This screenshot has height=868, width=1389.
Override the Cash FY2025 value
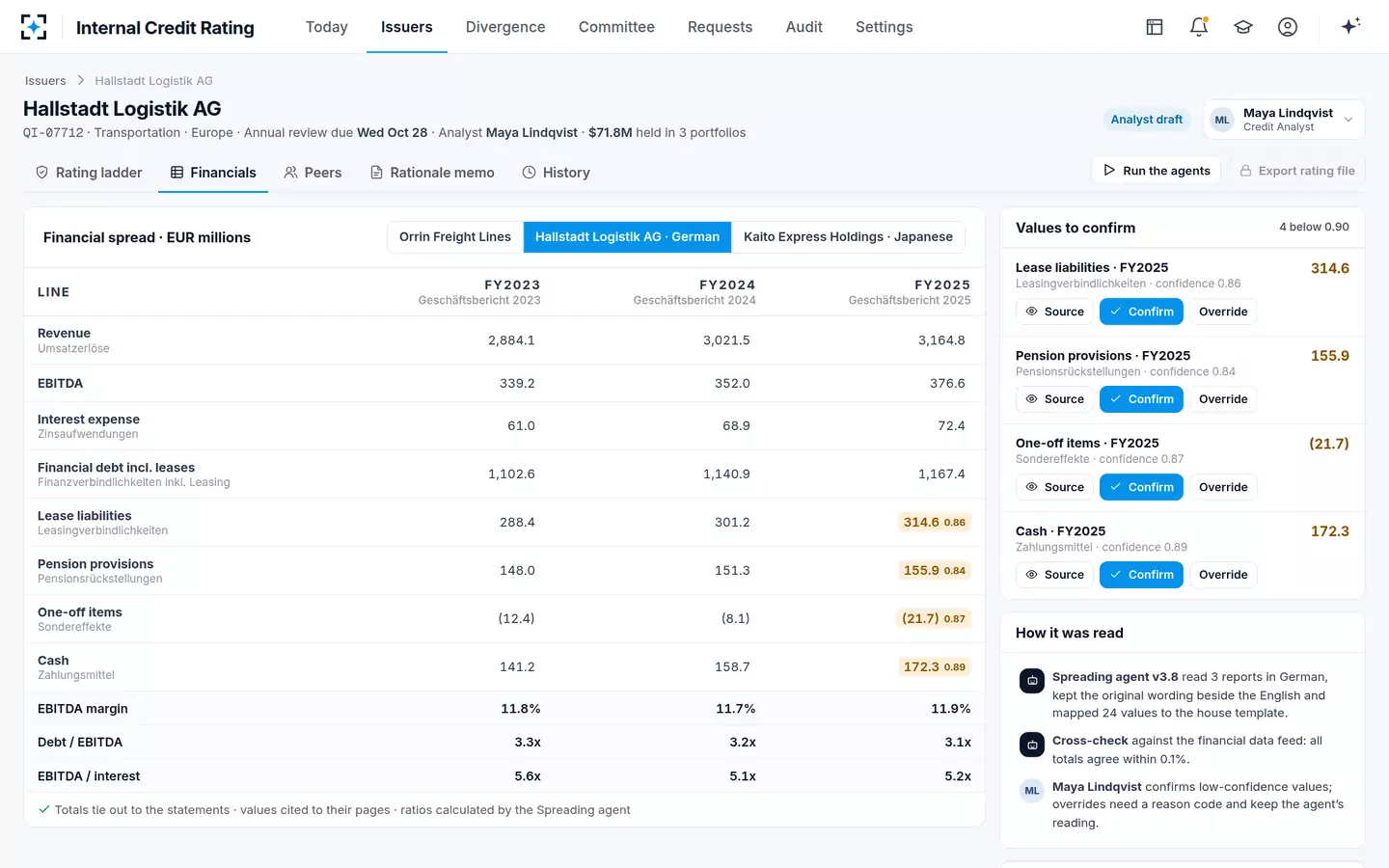(1223, 575)
